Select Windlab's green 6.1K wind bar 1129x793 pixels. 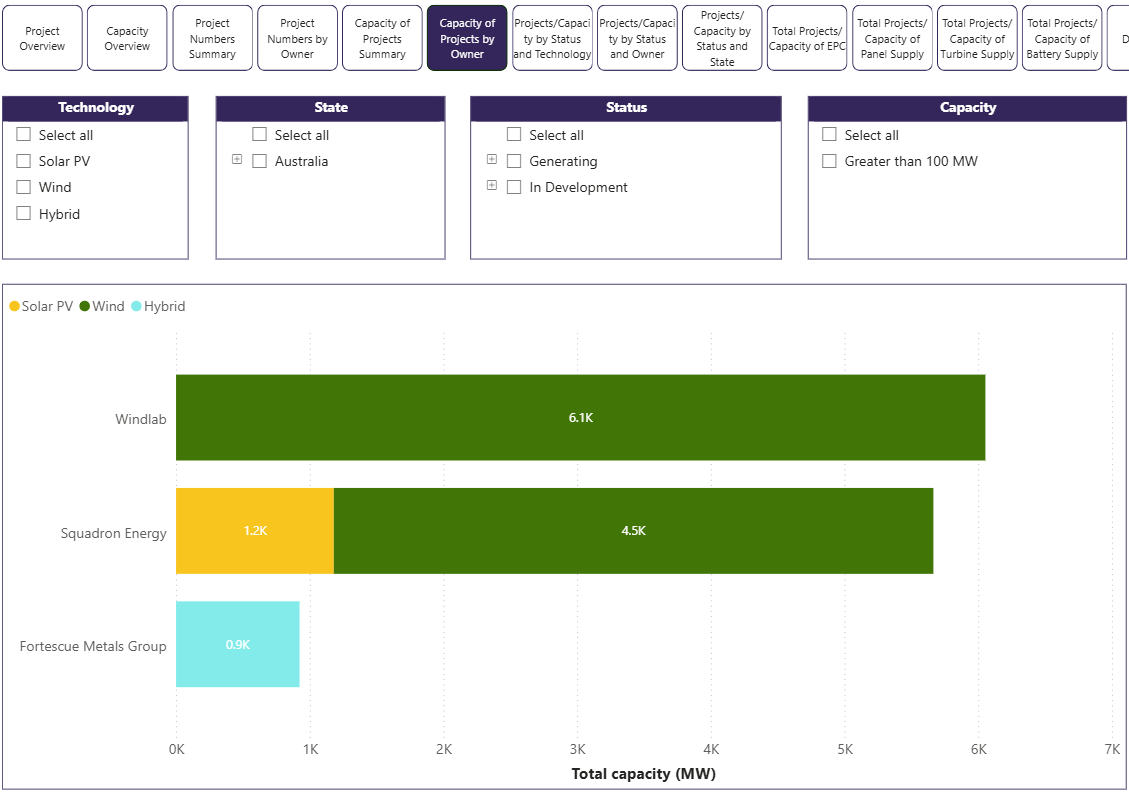(580, 418)
